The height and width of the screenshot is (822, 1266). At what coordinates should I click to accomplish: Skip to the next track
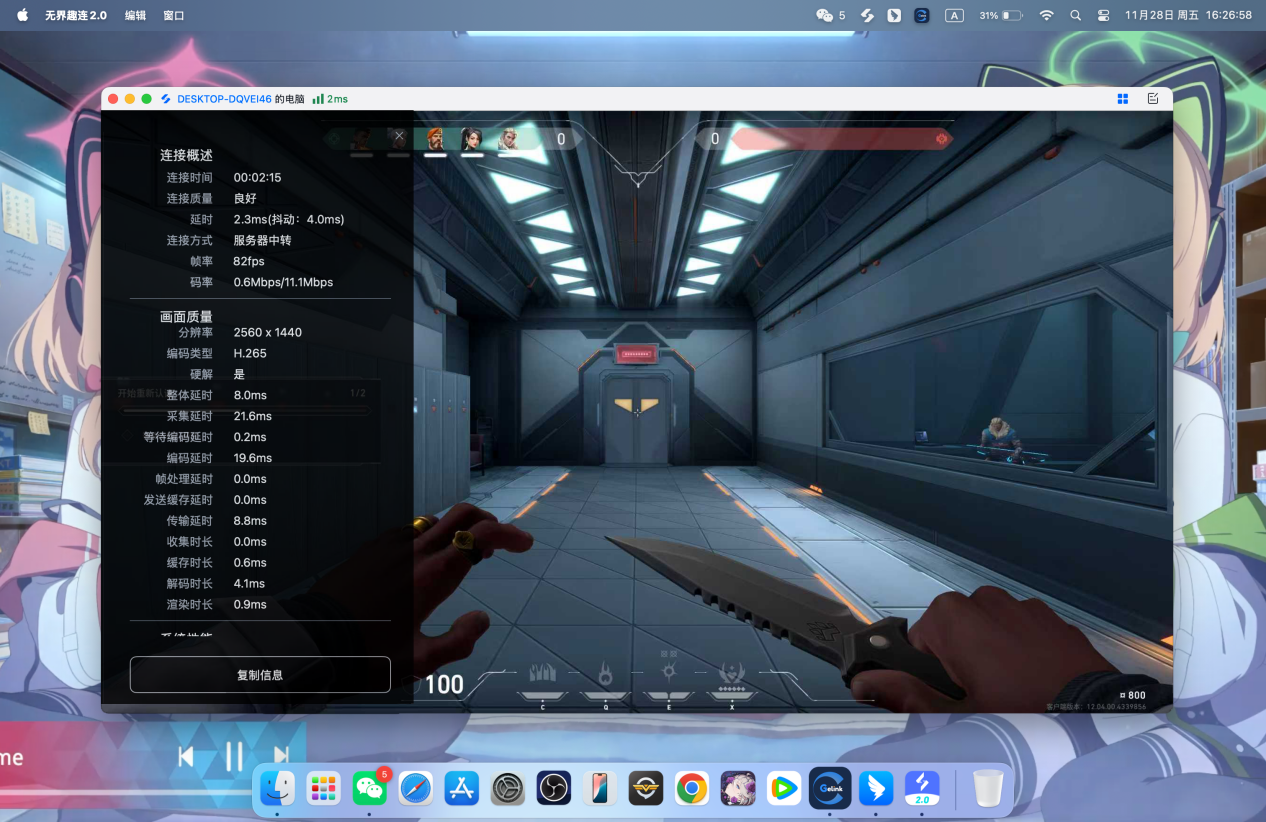click(x=281, y=757)
